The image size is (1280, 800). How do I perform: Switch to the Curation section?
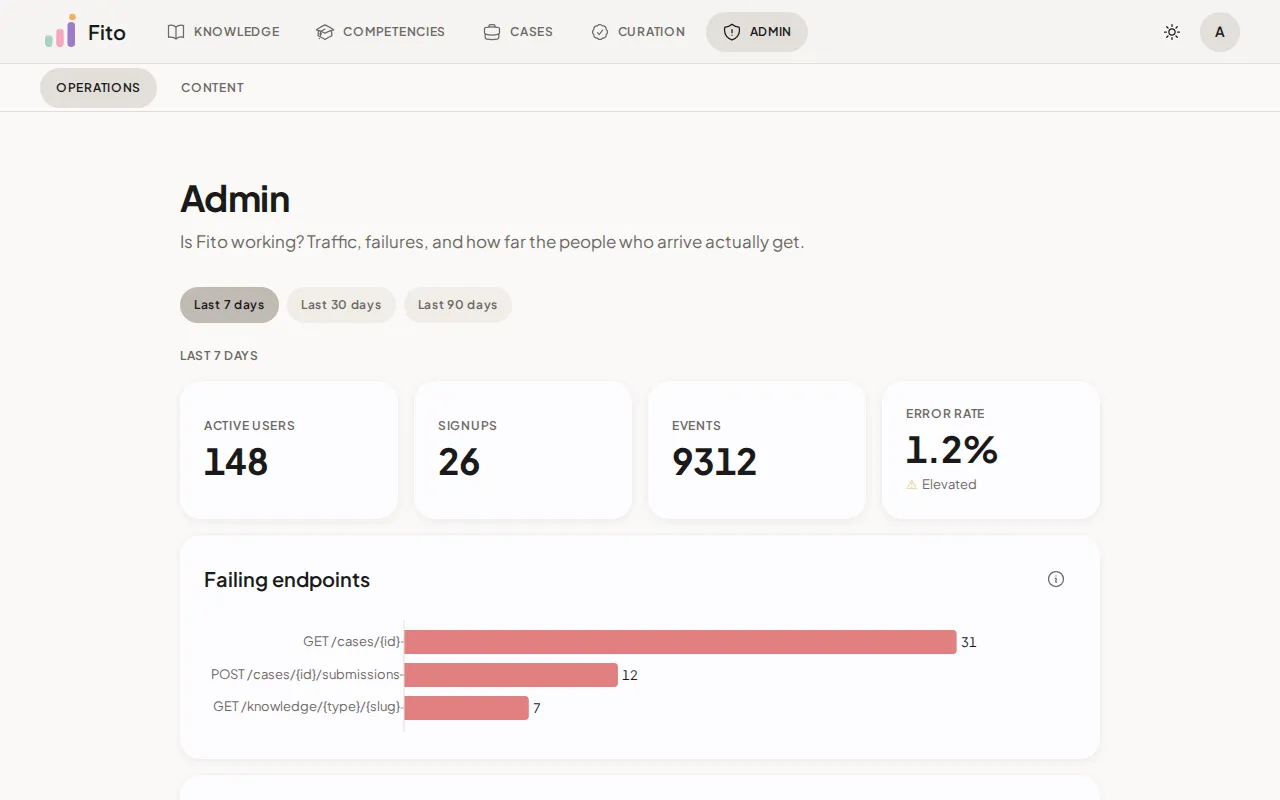coord(638,32)
